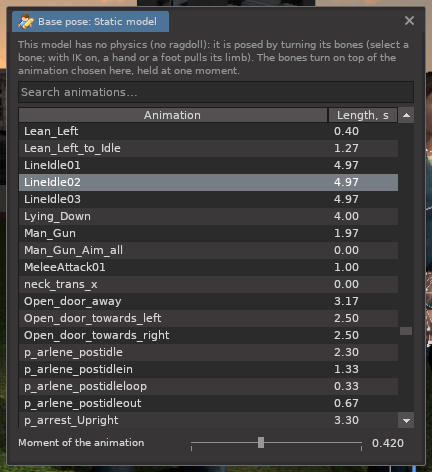Select the Open_door_towards_right animation
432x472 pixels.
tap(208, 335)
